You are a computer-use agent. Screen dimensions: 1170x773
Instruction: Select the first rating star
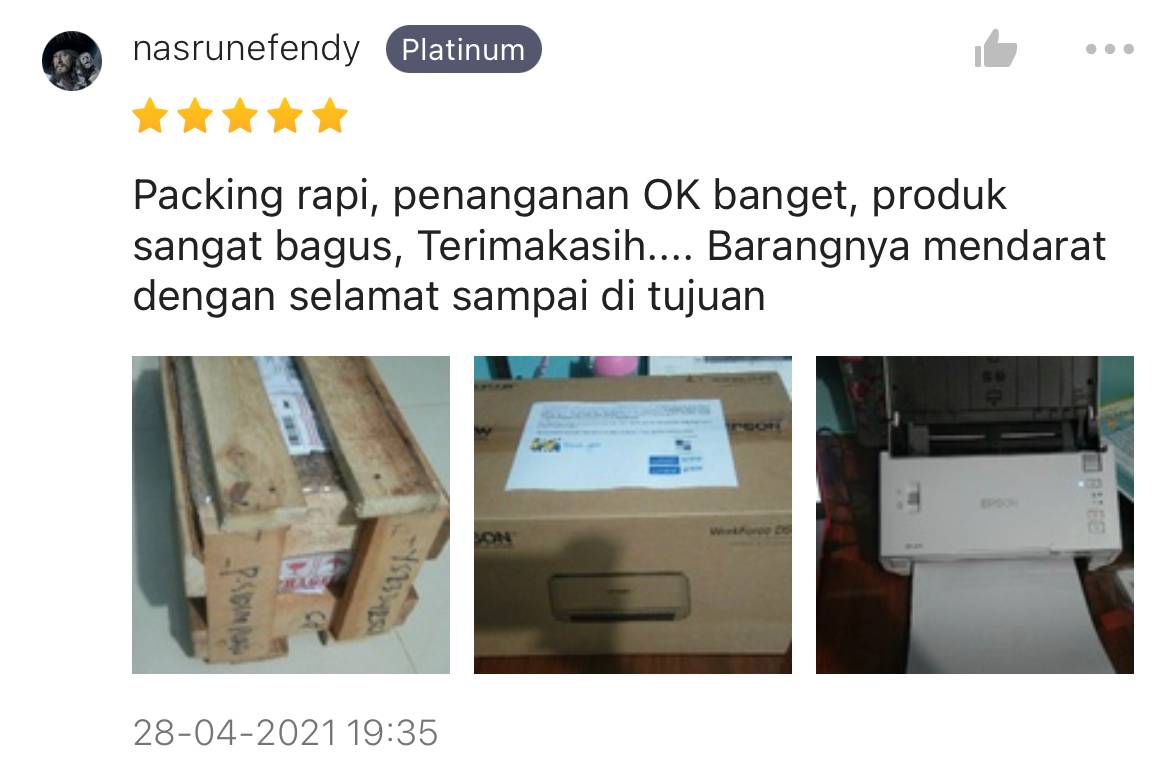pyautogui.click(x=150, y=116)
